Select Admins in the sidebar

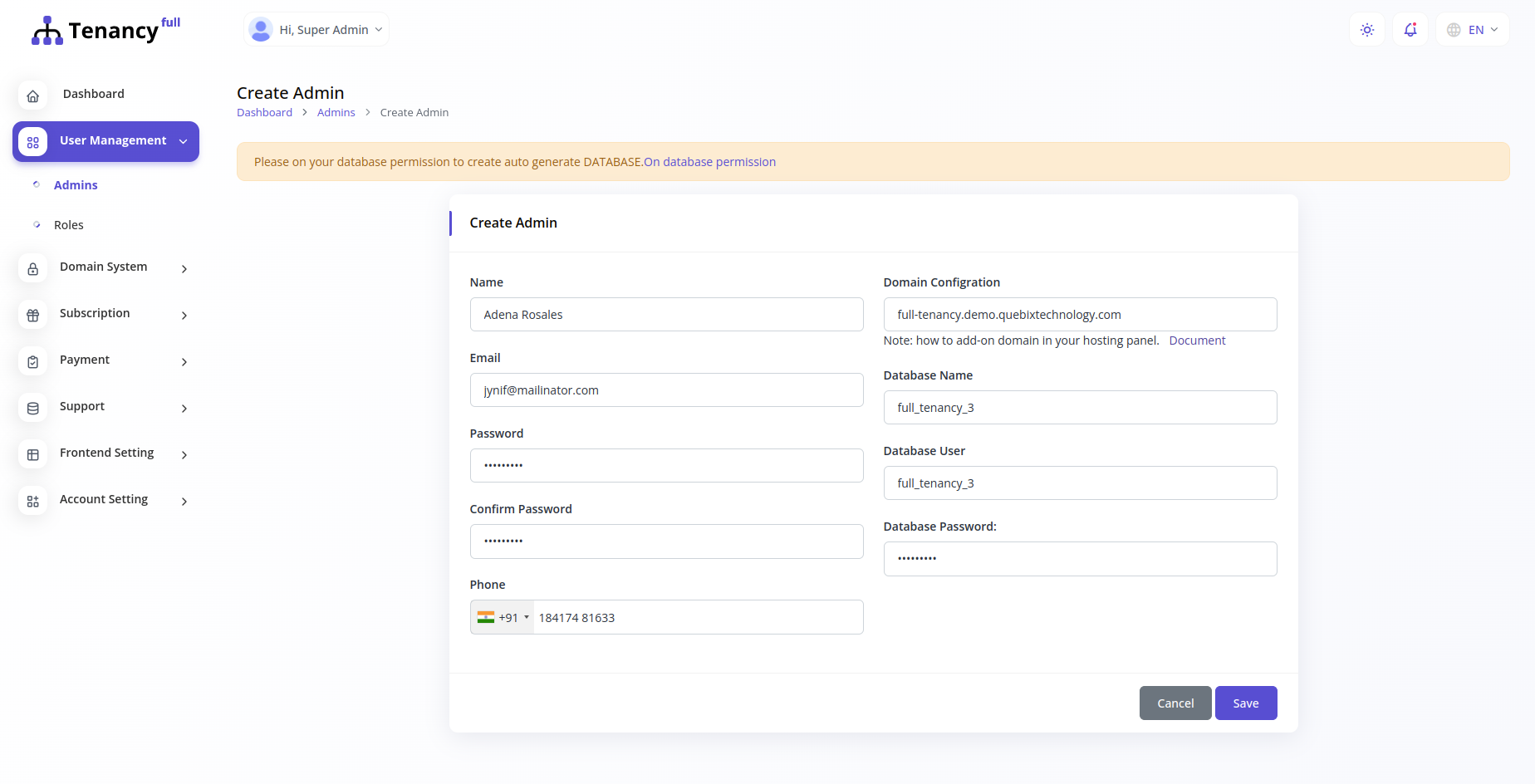click(x=76, y=184)
